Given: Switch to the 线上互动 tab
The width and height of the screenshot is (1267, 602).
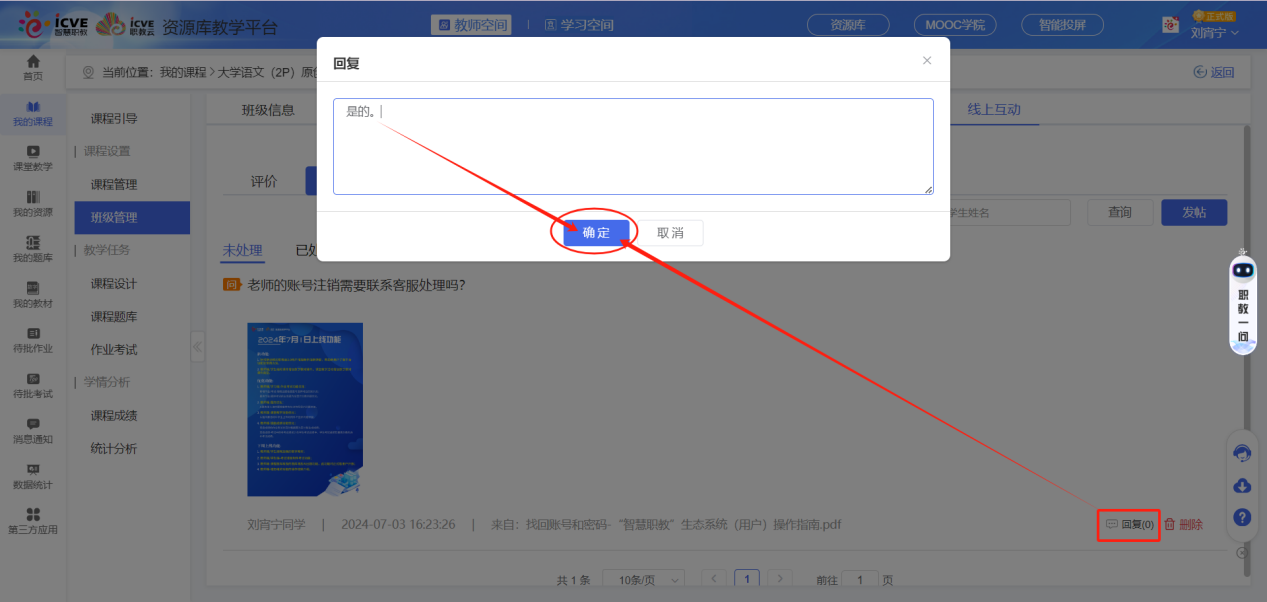Looking at the screenshot, I should 993,110.
